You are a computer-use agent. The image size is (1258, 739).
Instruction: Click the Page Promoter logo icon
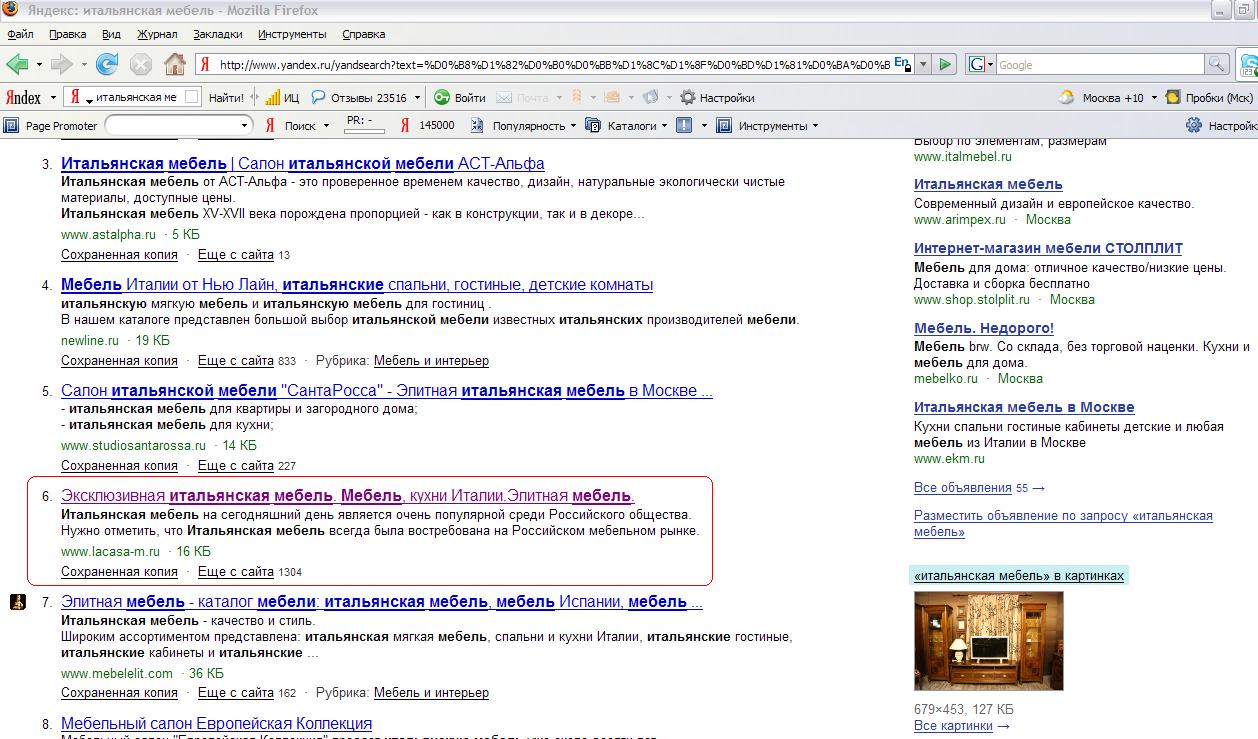(x=12, y=125)
